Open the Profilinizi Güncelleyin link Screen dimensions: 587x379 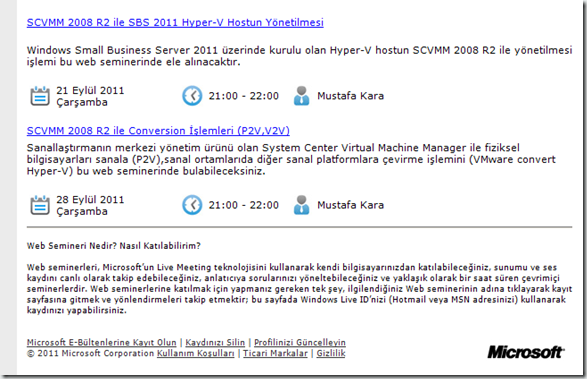[x=300, y=342]
